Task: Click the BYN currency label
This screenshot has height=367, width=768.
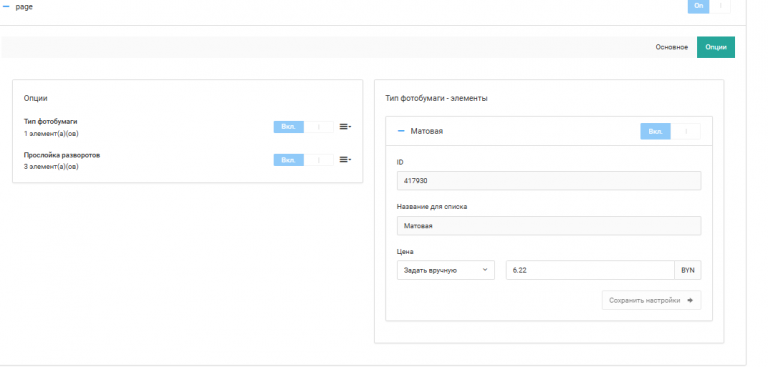Action: (x=688, y=270)
